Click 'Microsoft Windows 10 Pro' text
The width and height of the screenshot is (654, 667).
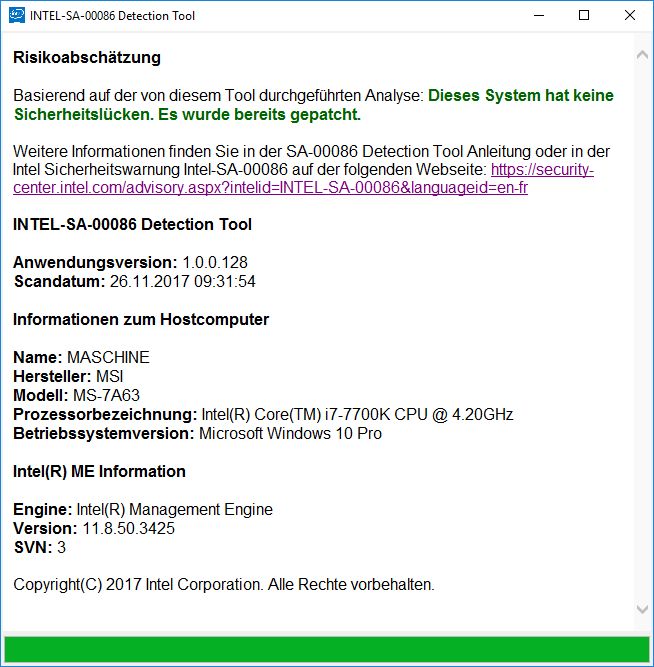click(291, 433)
